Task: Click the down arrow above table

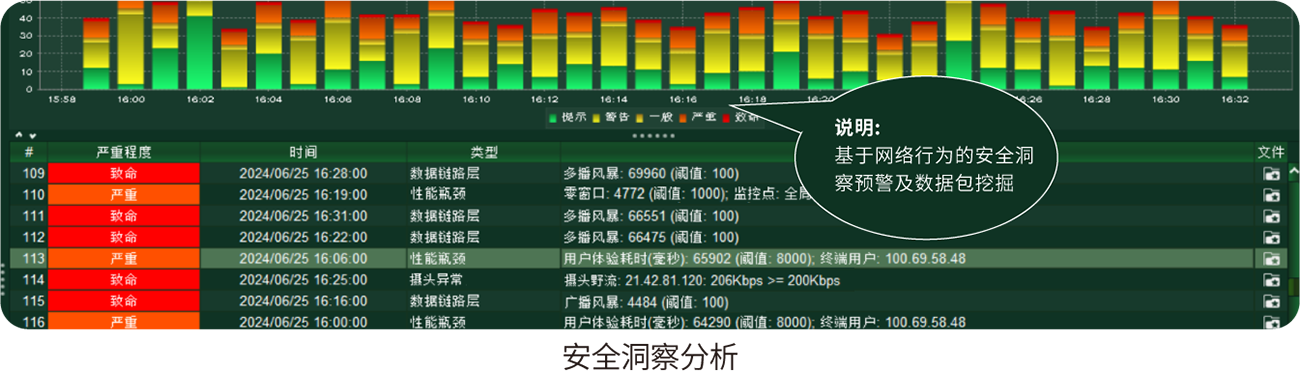Action: tap(32, 135)
